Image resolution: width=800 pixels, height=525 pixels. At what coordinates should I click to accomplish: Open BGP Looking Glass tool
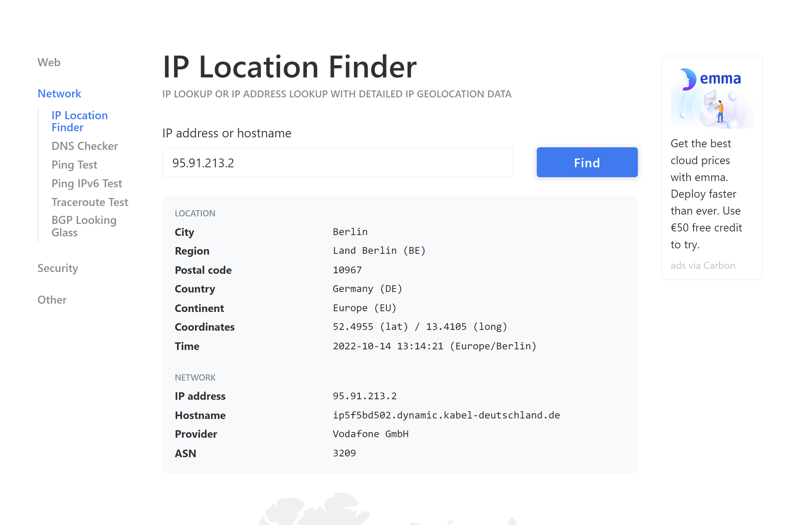coord(84,226)
